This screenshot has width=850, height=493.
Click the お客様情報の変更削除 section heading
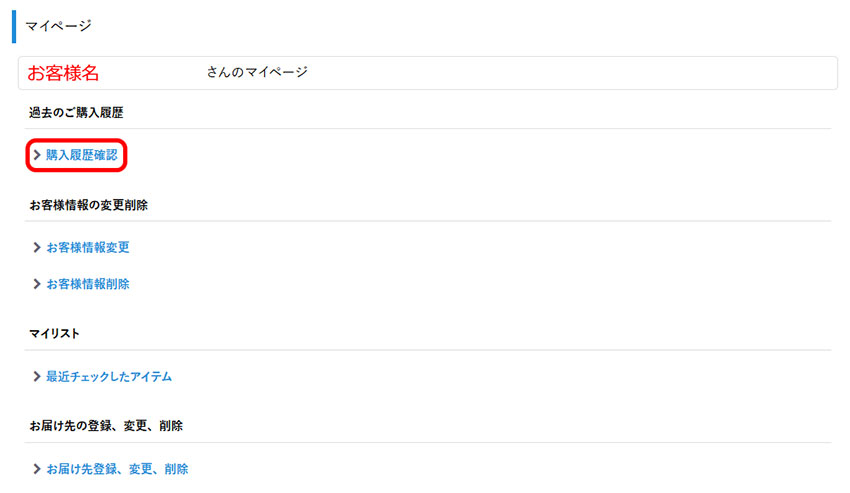click(89, 205)
